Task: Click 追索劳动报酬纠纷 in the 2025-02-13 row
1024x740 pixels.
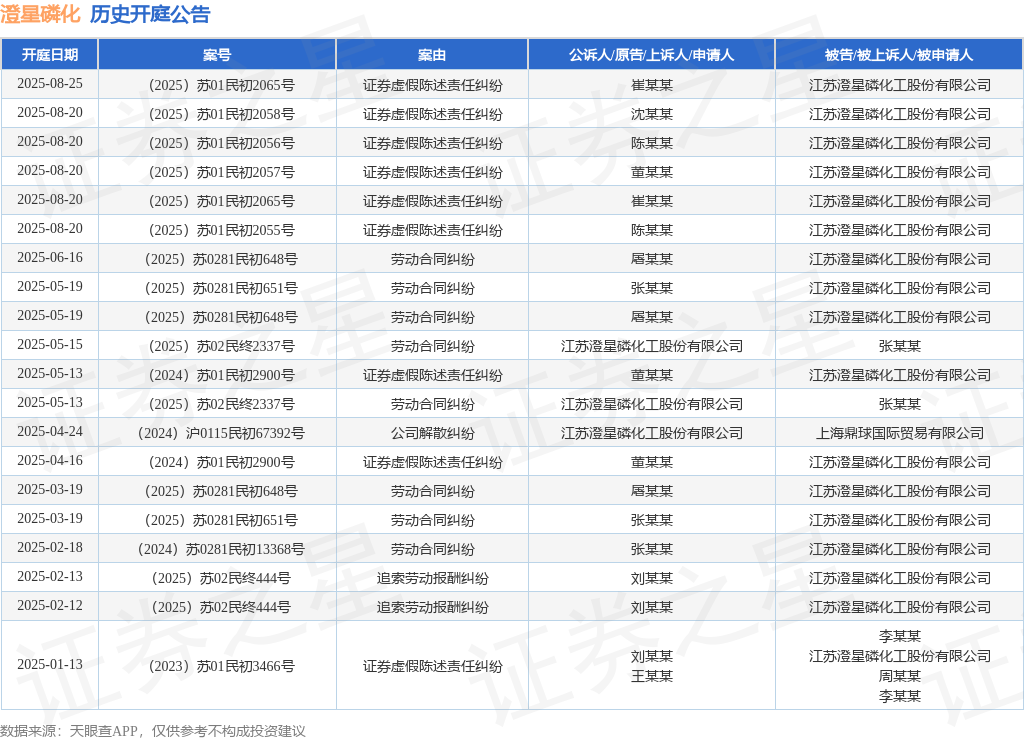Action: coord(432,578)
